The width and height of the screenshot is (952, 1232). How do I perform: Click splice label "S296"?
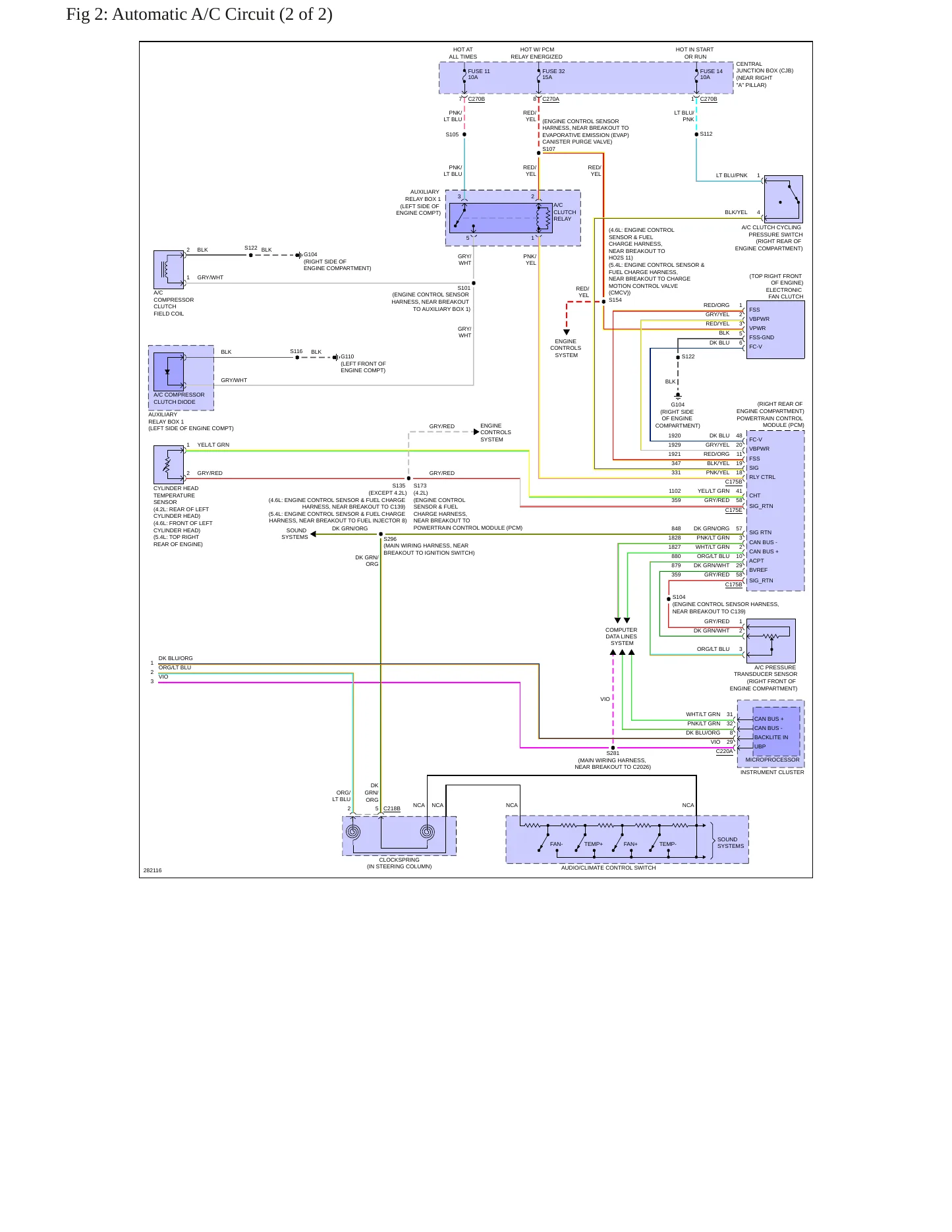[390, 539]
